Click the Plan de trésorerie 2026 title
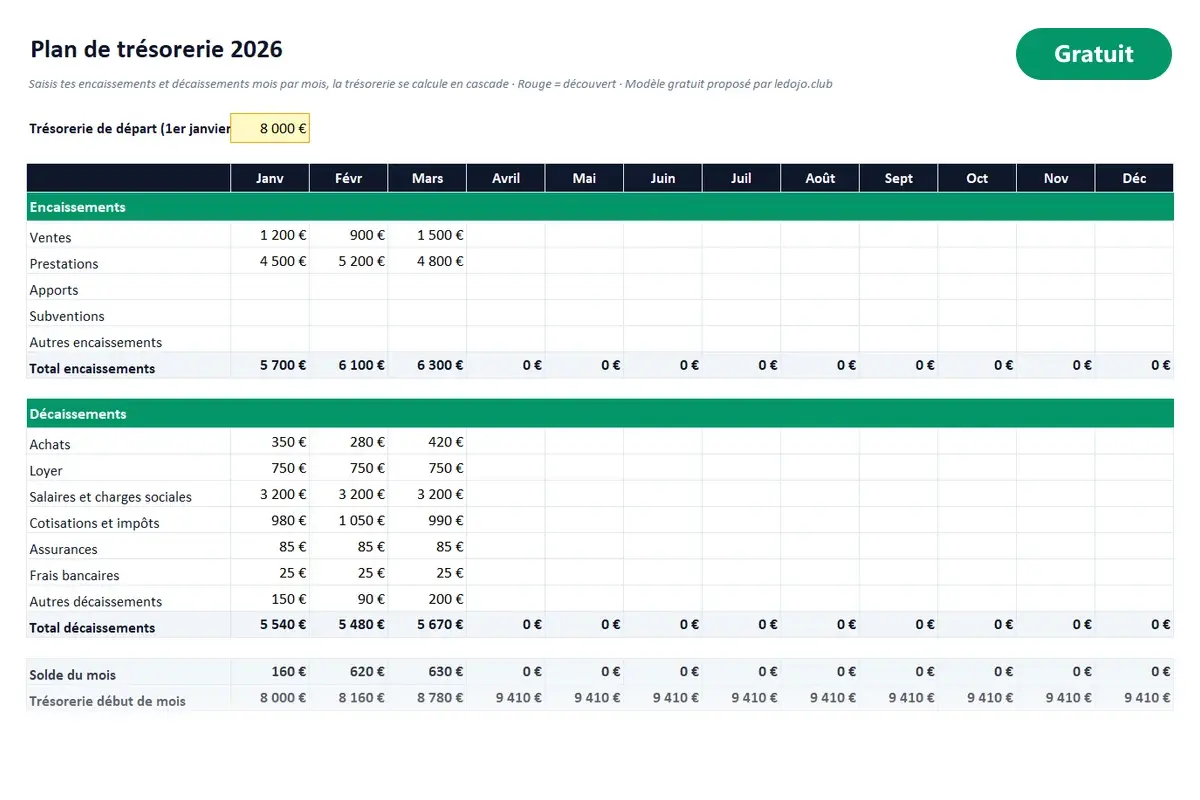The image size is (1200, 800). (x=156, y=49)
